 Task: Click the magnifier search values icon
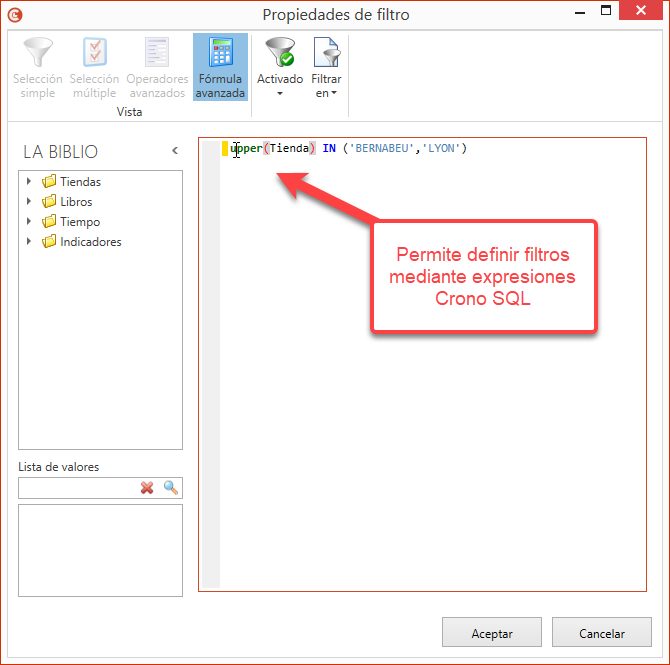tap(171, 487)
